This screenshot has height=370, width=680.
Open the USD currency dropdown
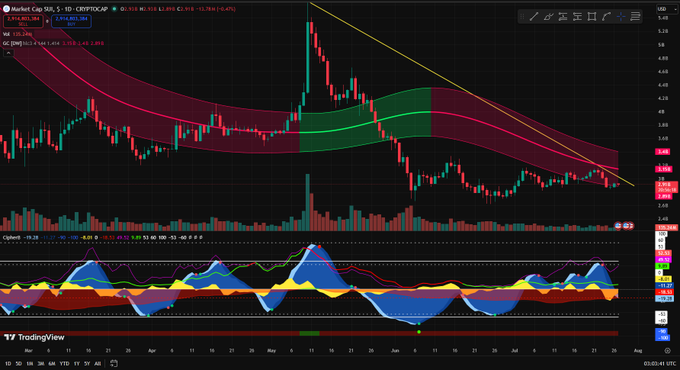pyautogui.click(x=666, y=9)
